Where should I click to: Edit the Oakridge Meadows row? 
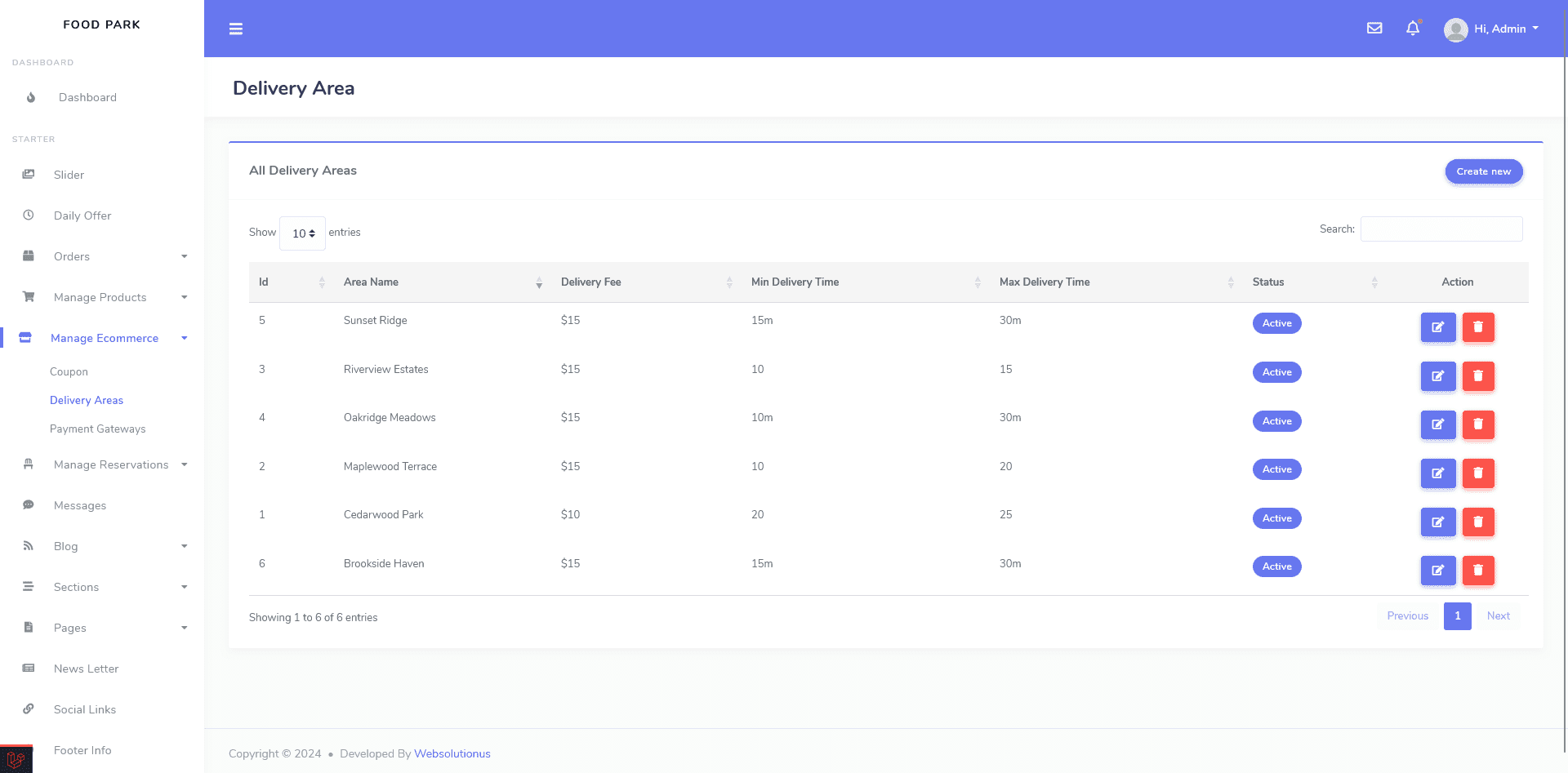(x=1438, y=424)
